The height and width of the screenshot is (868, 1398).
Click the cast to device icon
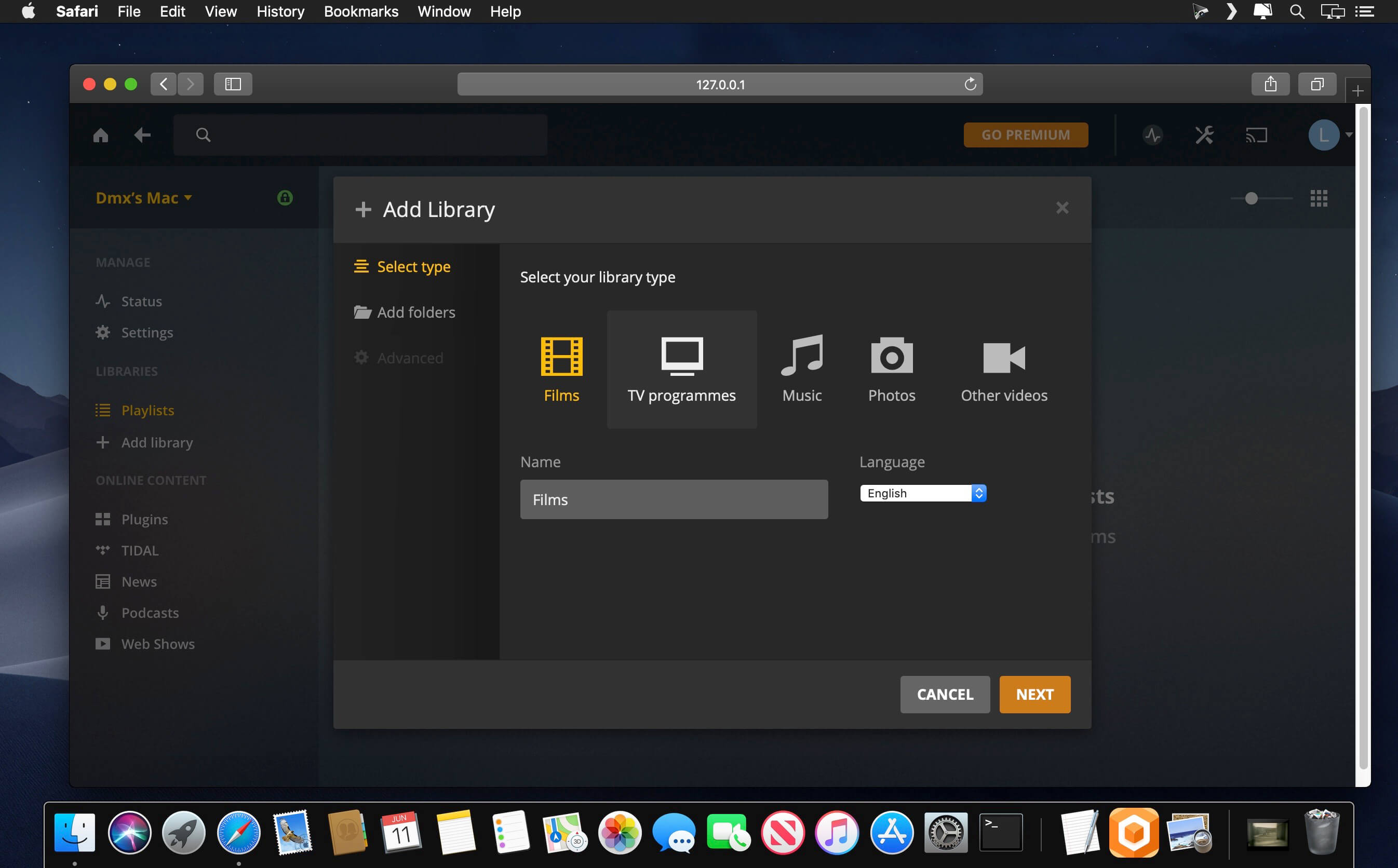[x=1256, y=135]
